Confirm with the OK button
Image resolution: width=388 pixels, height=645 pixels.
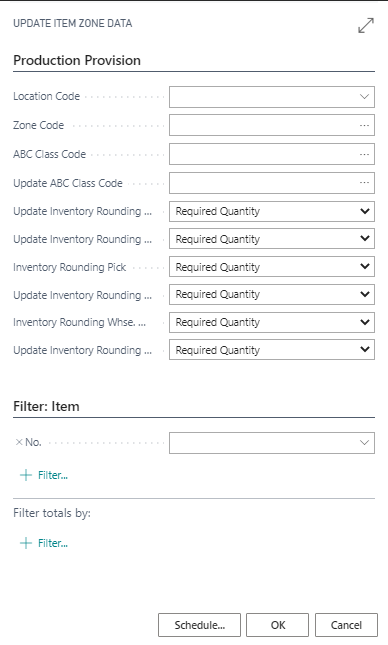click(277, 625)
